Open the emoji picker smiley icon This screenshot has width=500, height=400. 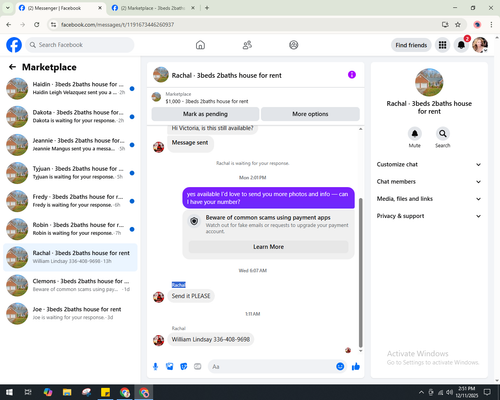340,366
